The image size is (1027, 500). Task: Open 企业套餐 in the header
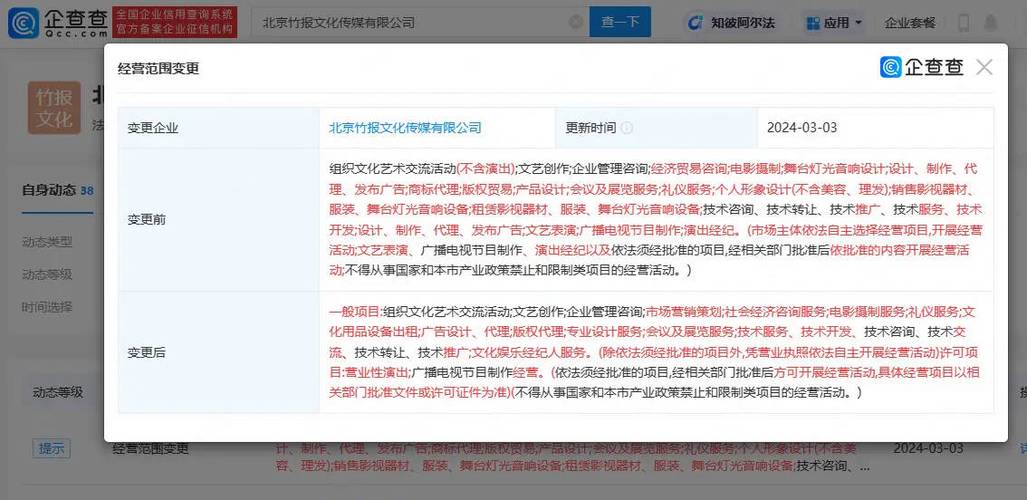(910, 23)
